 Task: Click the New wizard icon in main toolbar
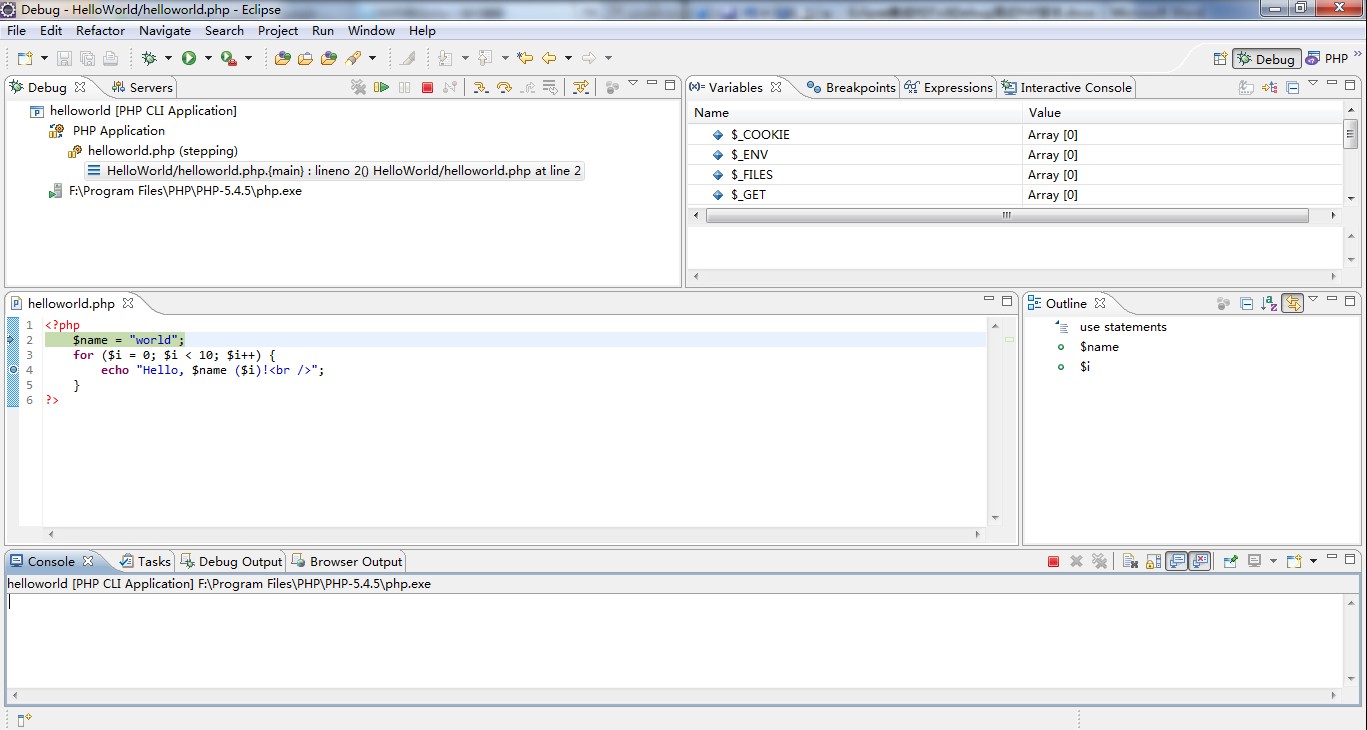(x=25, y=59)
